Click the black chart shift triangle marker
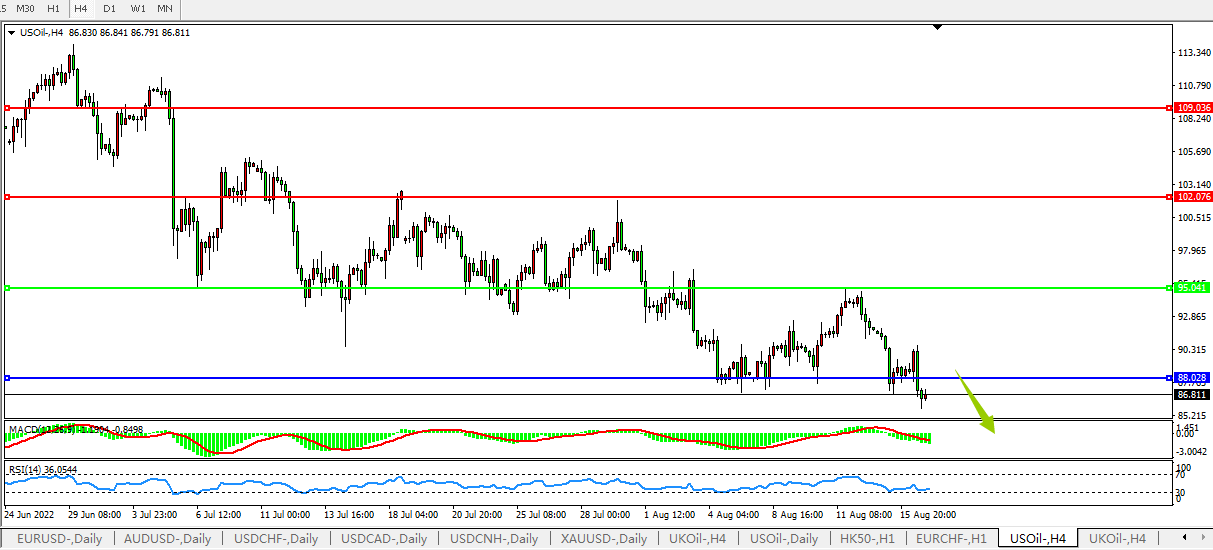 (937, 27)
